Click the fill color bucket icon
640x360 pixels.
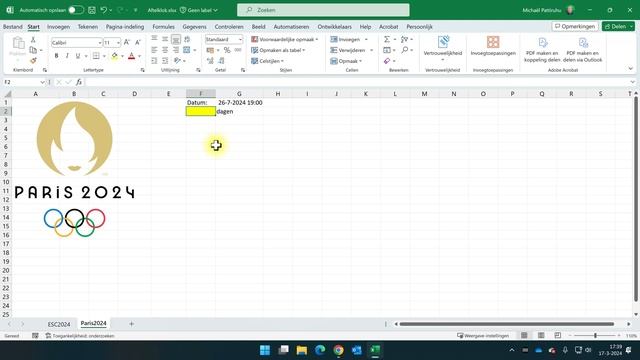click(114, 56)
